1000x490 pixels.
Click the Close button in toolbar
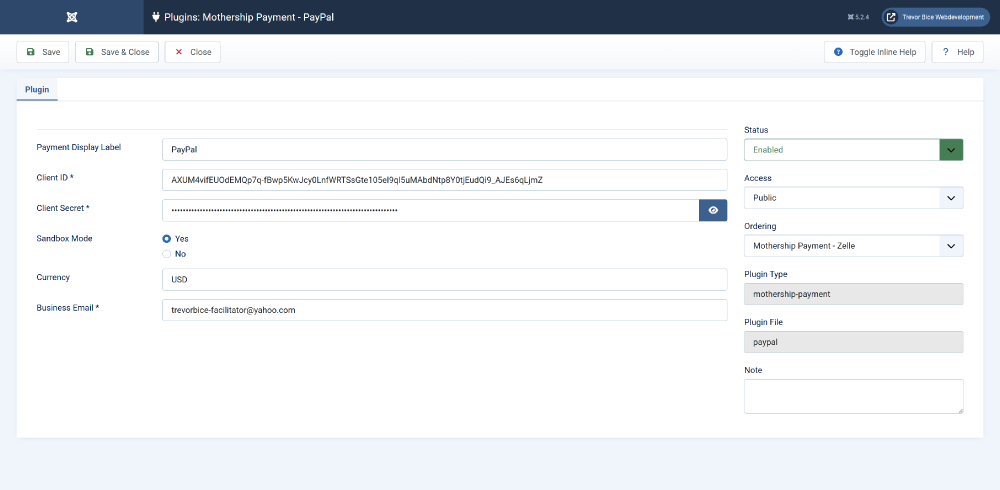[x=193, y=52]
